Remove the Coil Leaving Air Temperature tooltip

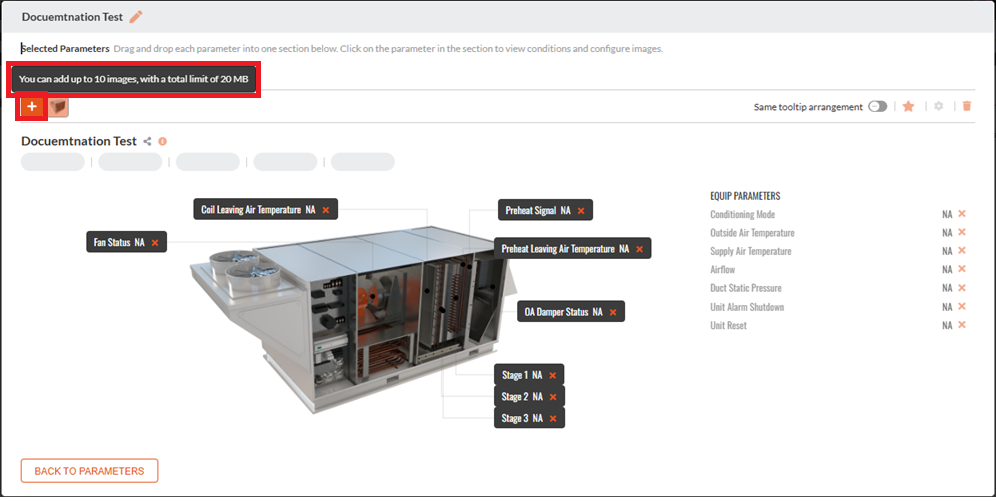(326, 210)
